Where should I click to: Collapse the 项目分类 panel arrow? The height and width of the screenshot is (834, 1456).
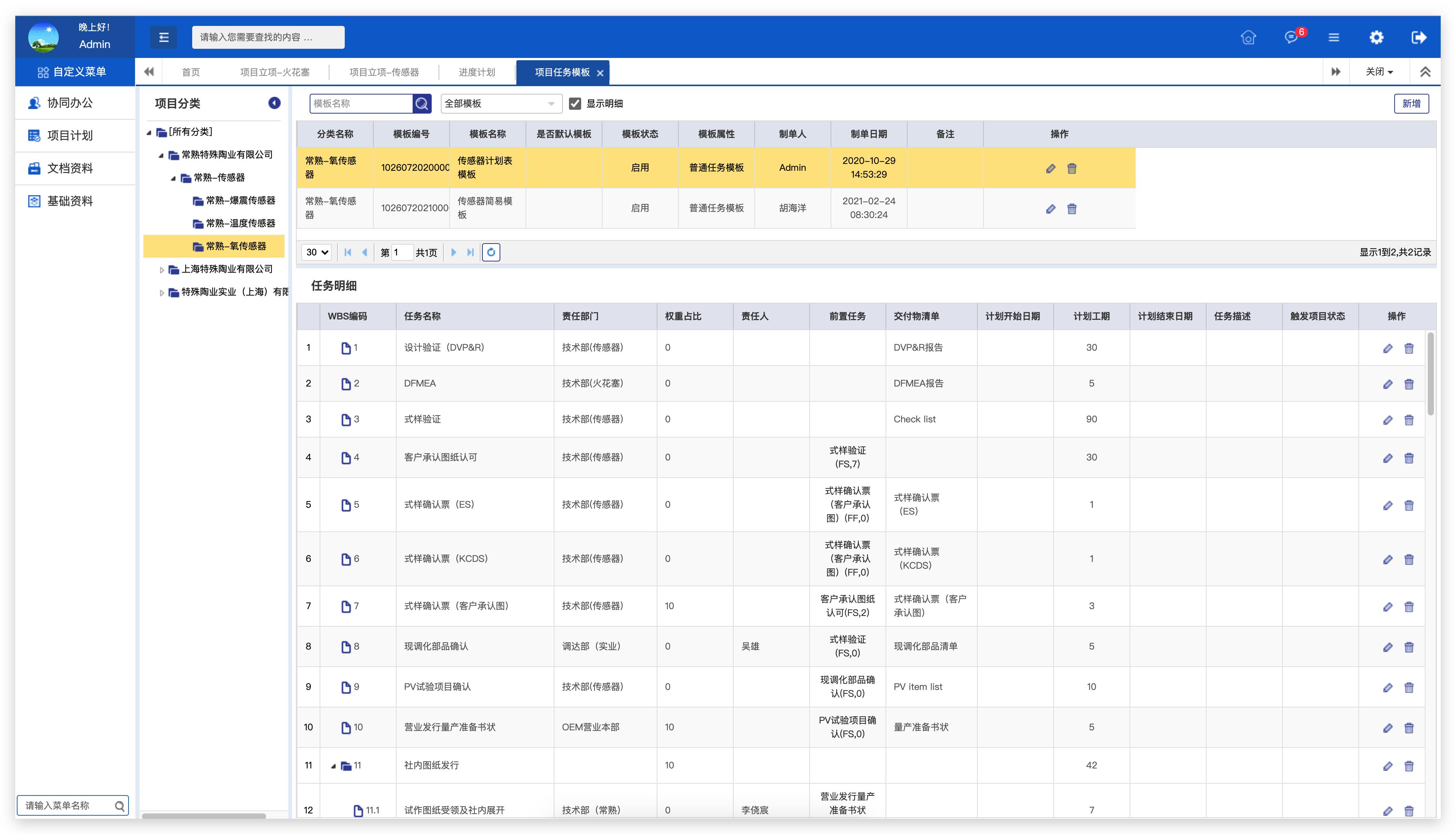click(274, 103)
